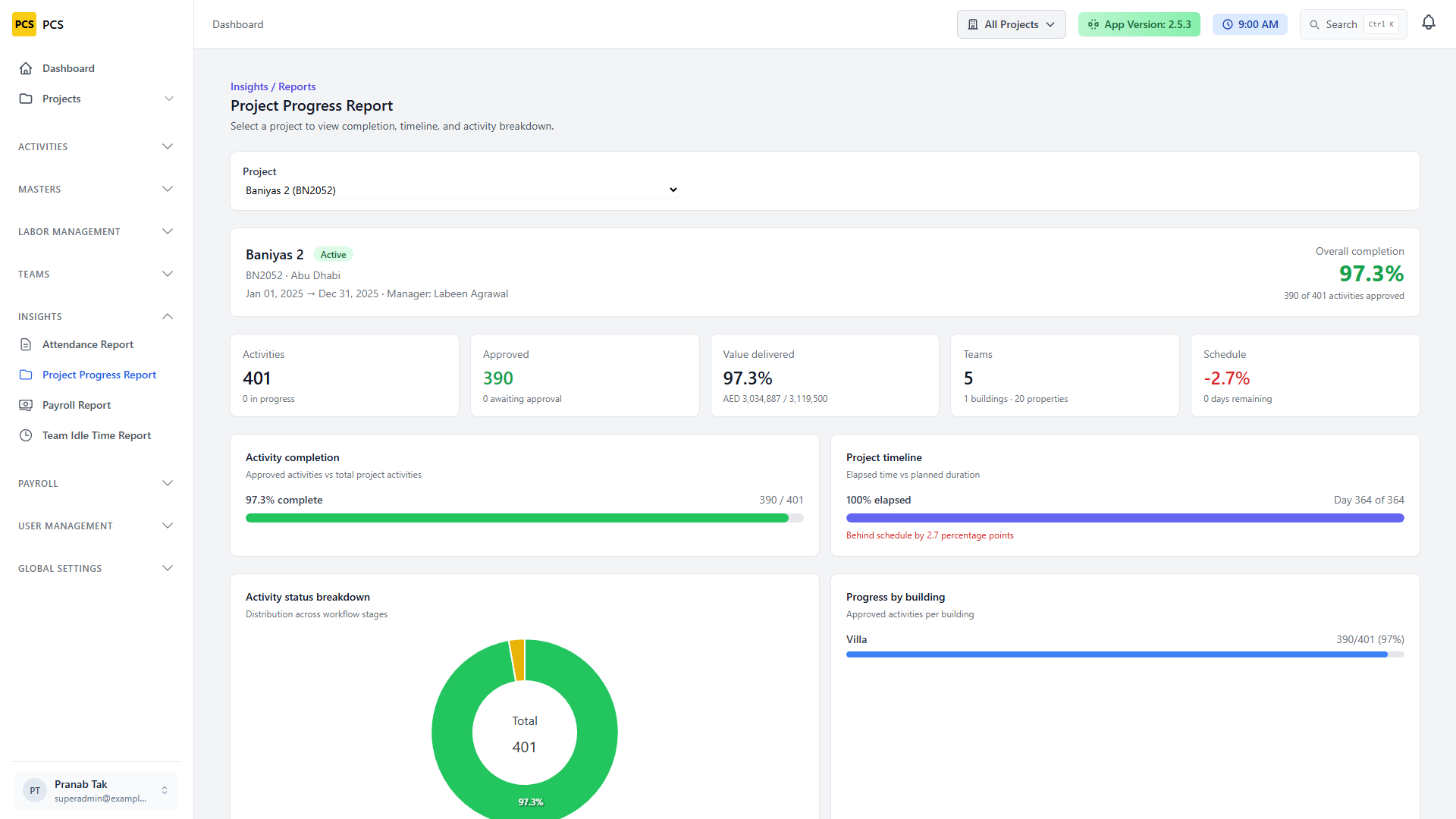Open the account switcher arrows

165,790
